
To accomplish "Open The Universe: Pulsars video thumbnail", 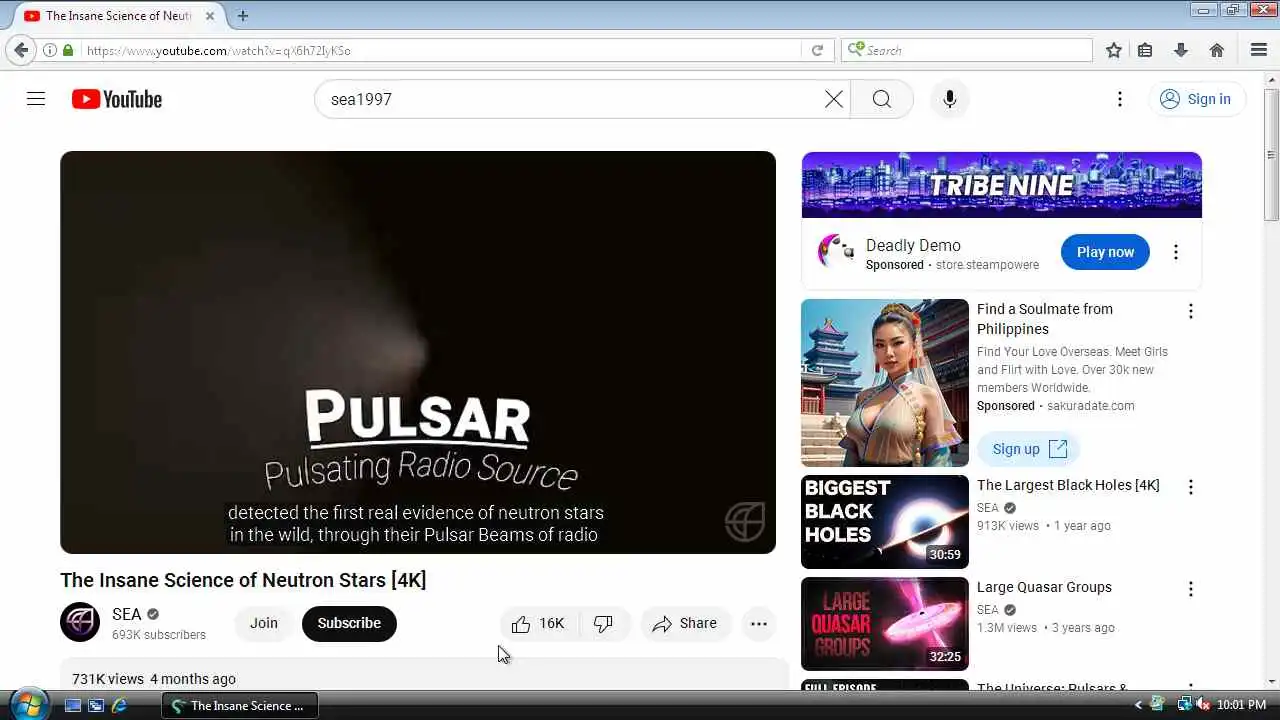I will [885, 684].
